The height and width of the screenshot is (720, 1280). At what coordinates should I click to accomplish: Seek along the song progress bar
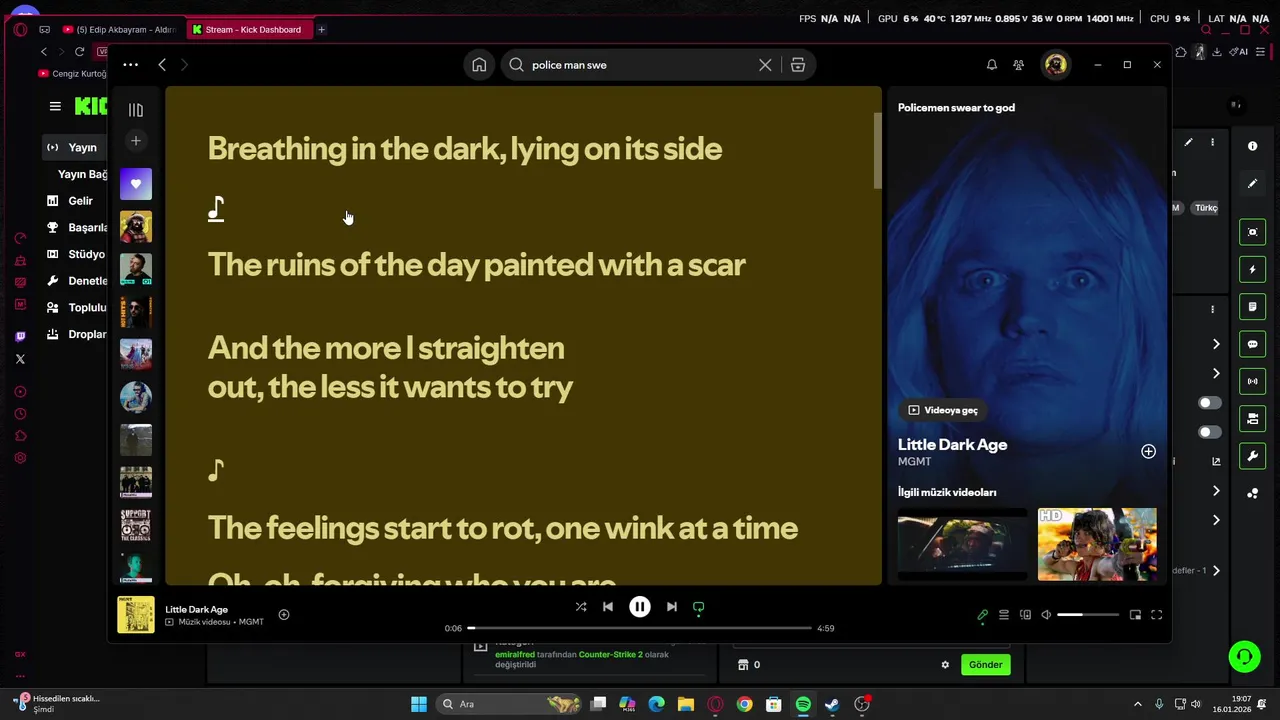click(x=639, y=628)
